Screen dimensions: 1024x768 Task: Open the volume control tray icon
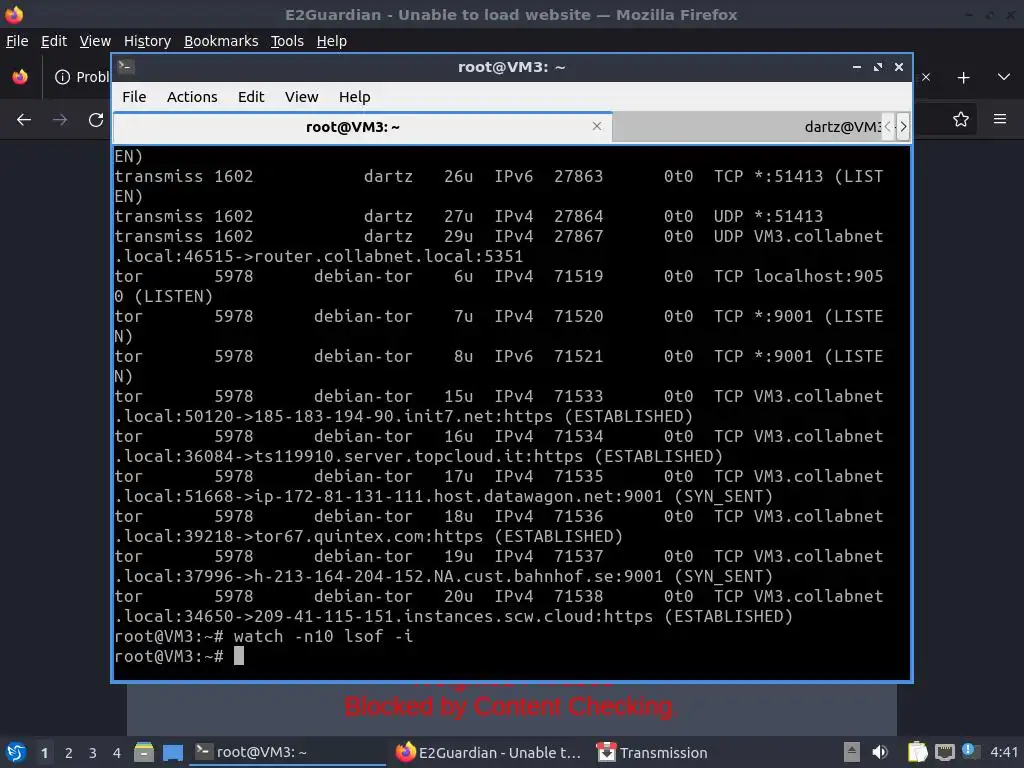[880, 752]
